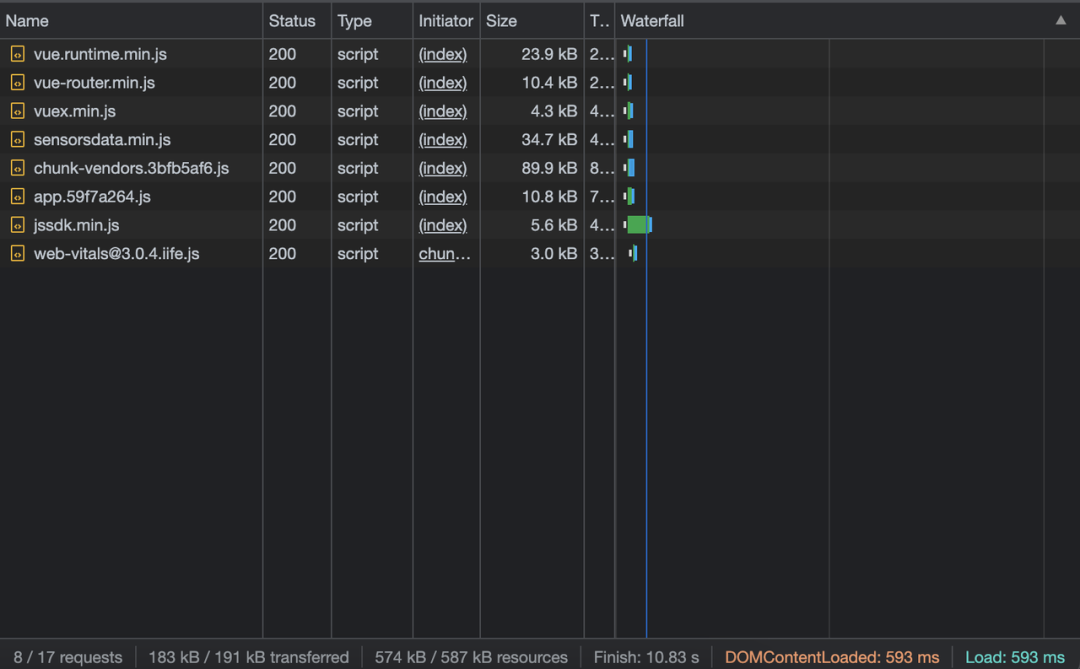Click the script icon beside vue.runtime.min.js
The height and width of the screenshot is (669, 1080).
[x=17, y=54]
